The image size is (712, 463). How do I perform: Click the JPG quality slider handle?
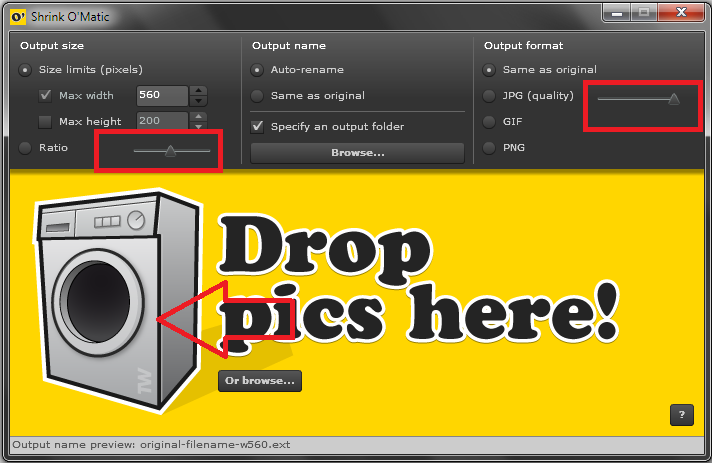(x=674, y=99)
